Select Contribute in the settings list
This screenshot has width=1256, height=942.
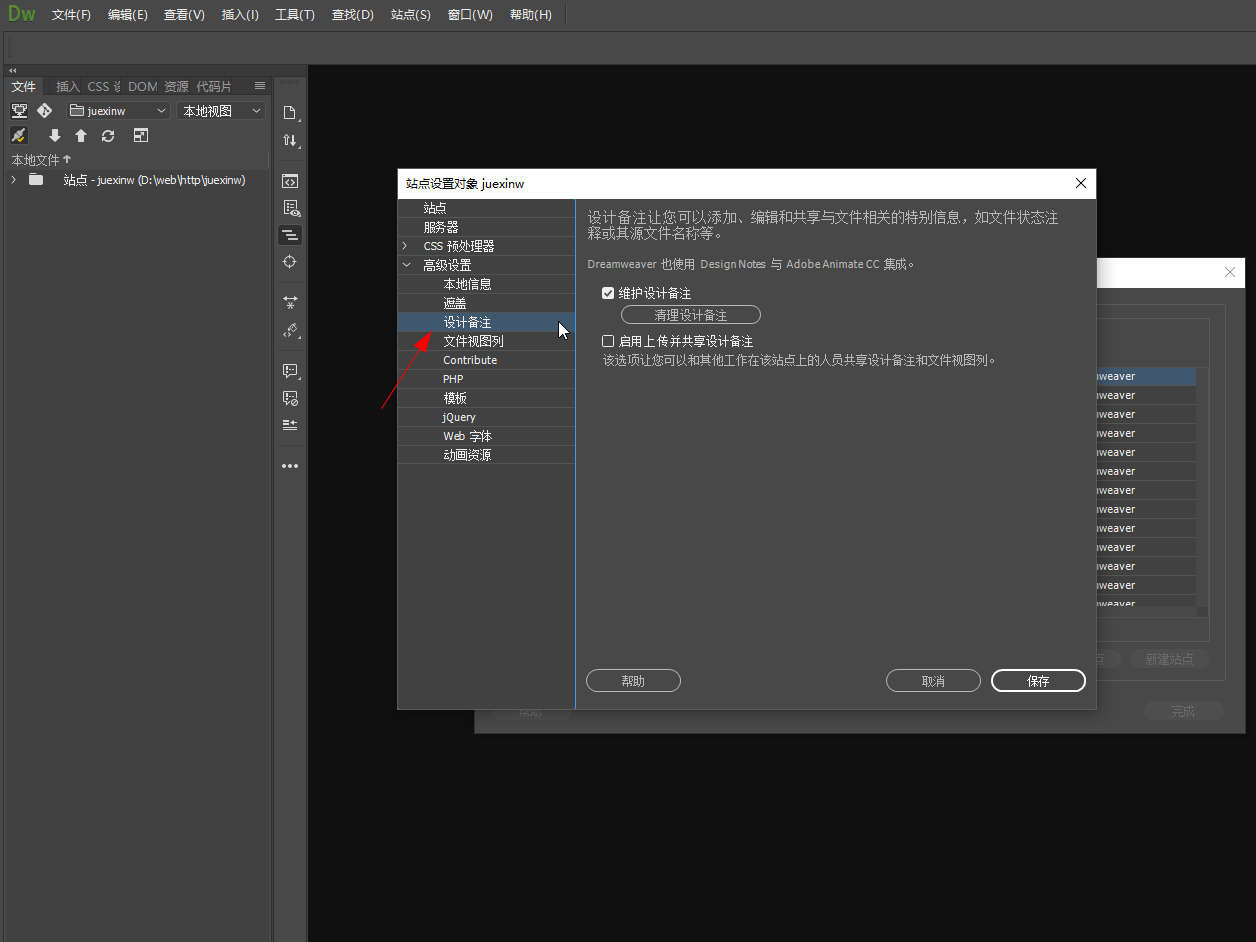point(486,360)
